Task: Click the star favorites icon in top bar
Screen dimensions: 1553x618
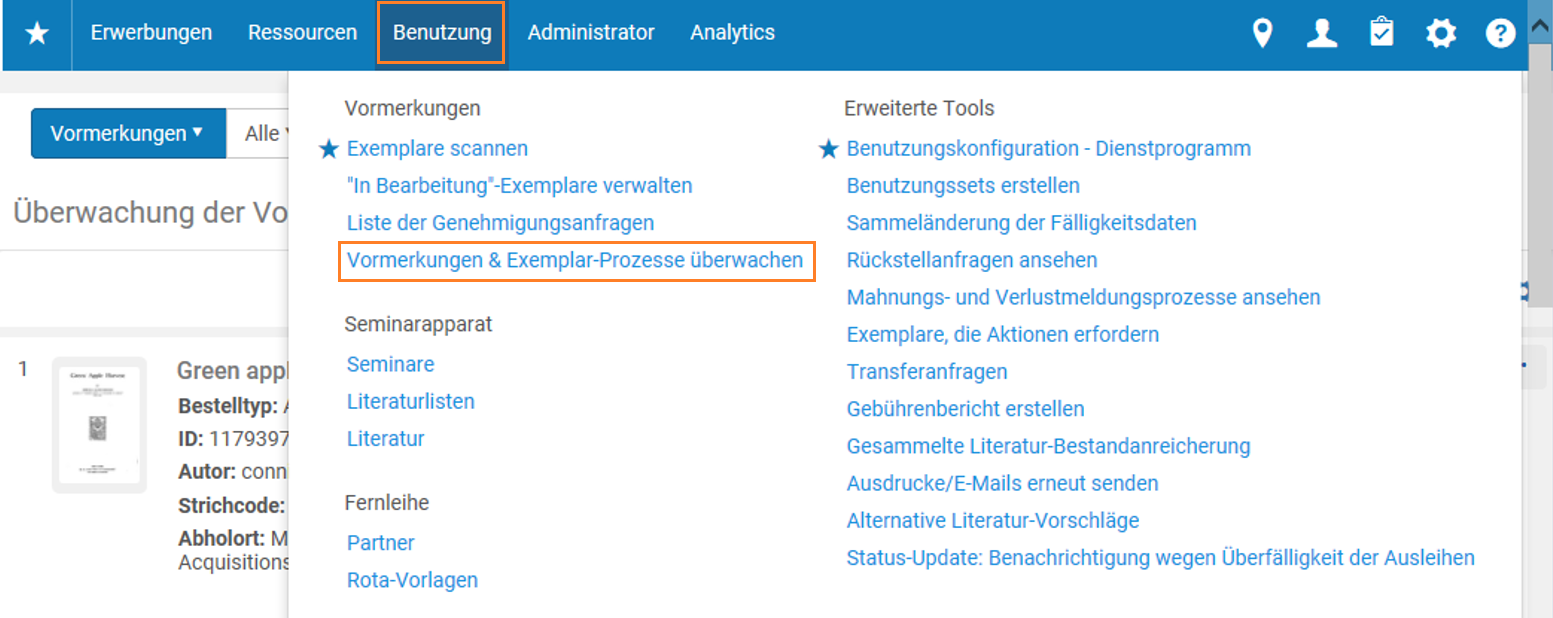Action: click(37, 34)
